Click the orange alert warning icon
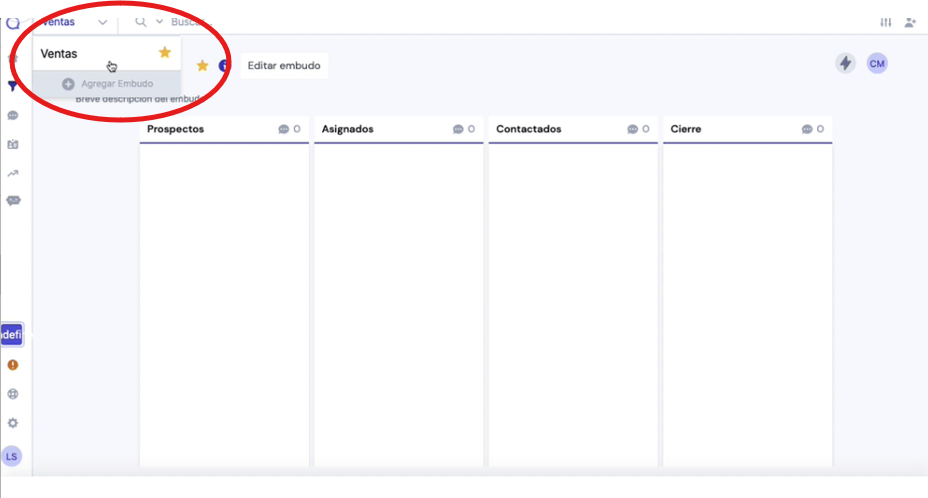This screenshot has height=498, width=928. point(13,365)
